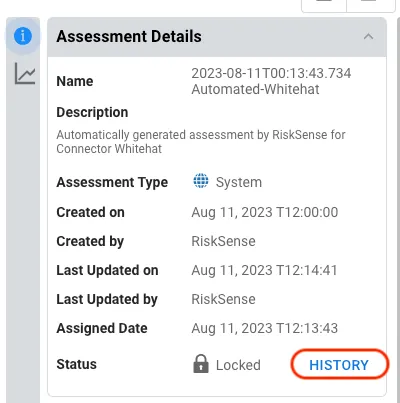Select the info details sidebar icon

coord(23,36)
